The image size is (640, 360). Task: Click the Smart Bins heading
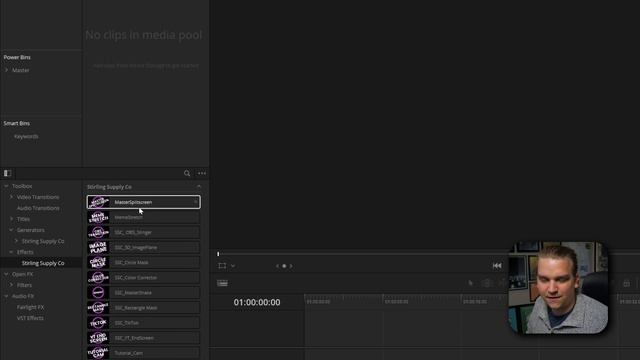17,123
